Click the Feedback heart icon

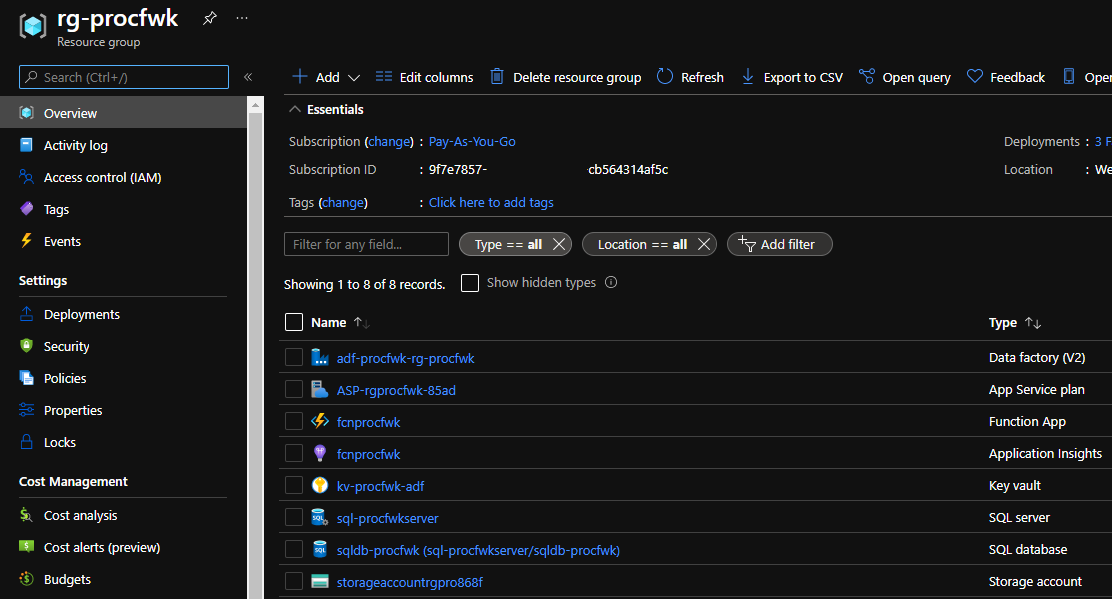[975, 77]
